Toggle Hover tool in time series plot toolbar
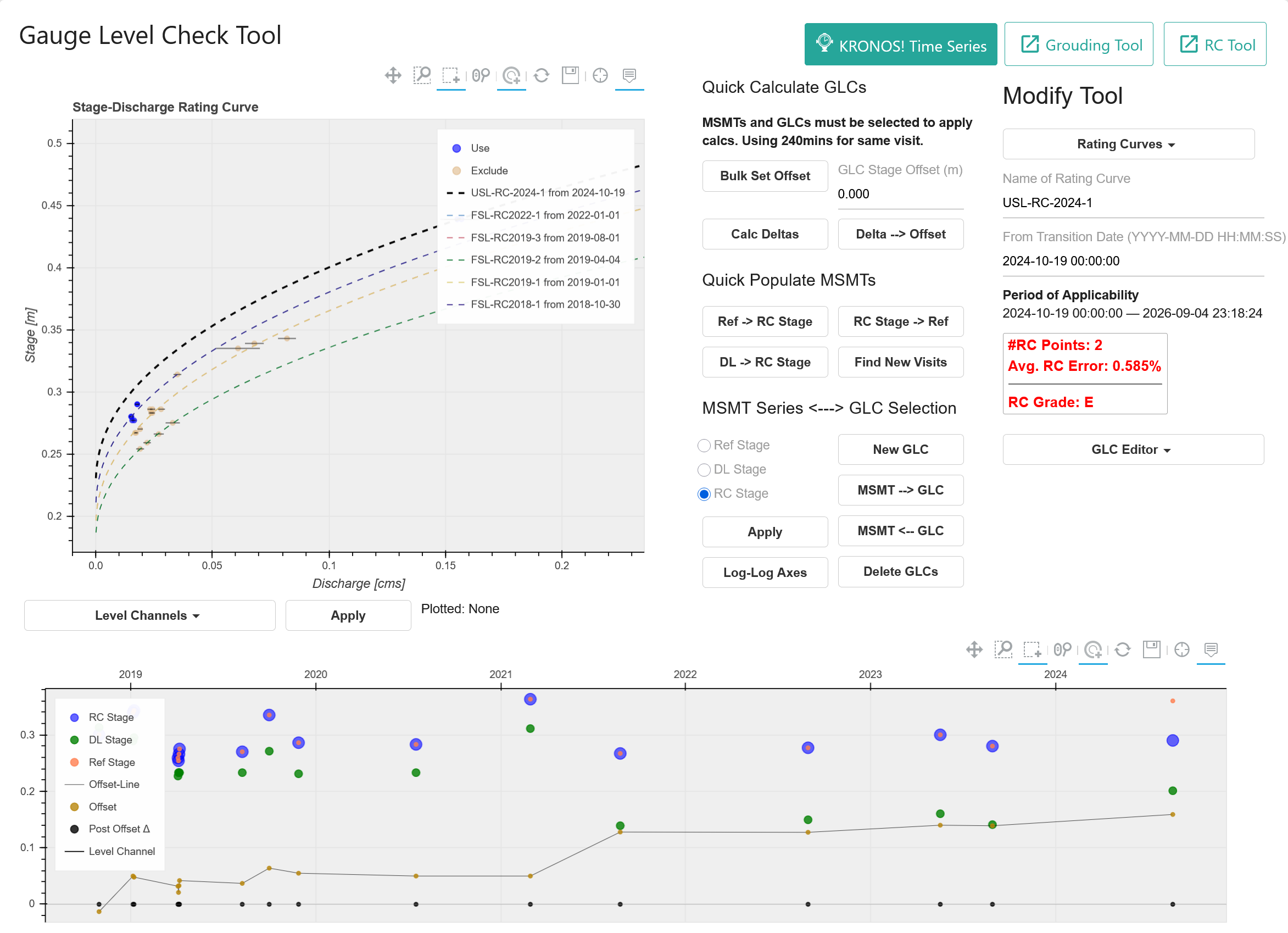This screenshot has width=1288, height=933. point(1211,649)
